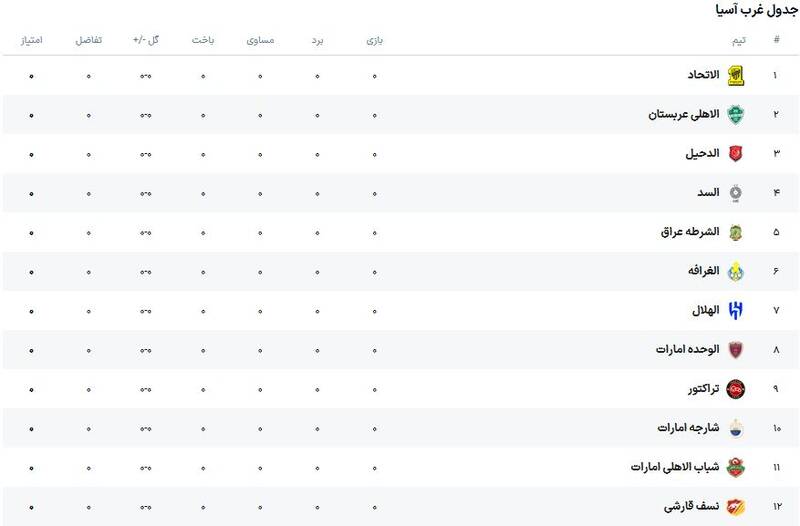Viewport: 800px width, 526px height.
Task: Click the Tractor club logo
Action: [735, 388]
